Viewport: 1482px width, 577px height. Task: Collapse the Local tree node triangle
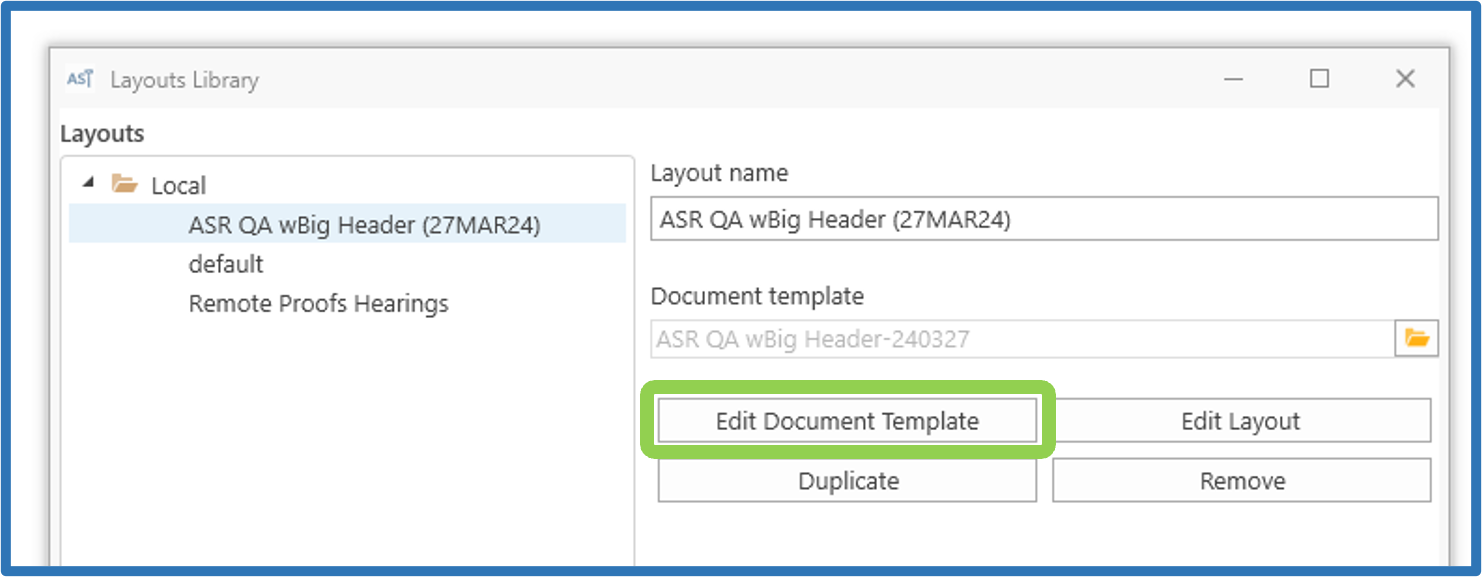point(89,183)
